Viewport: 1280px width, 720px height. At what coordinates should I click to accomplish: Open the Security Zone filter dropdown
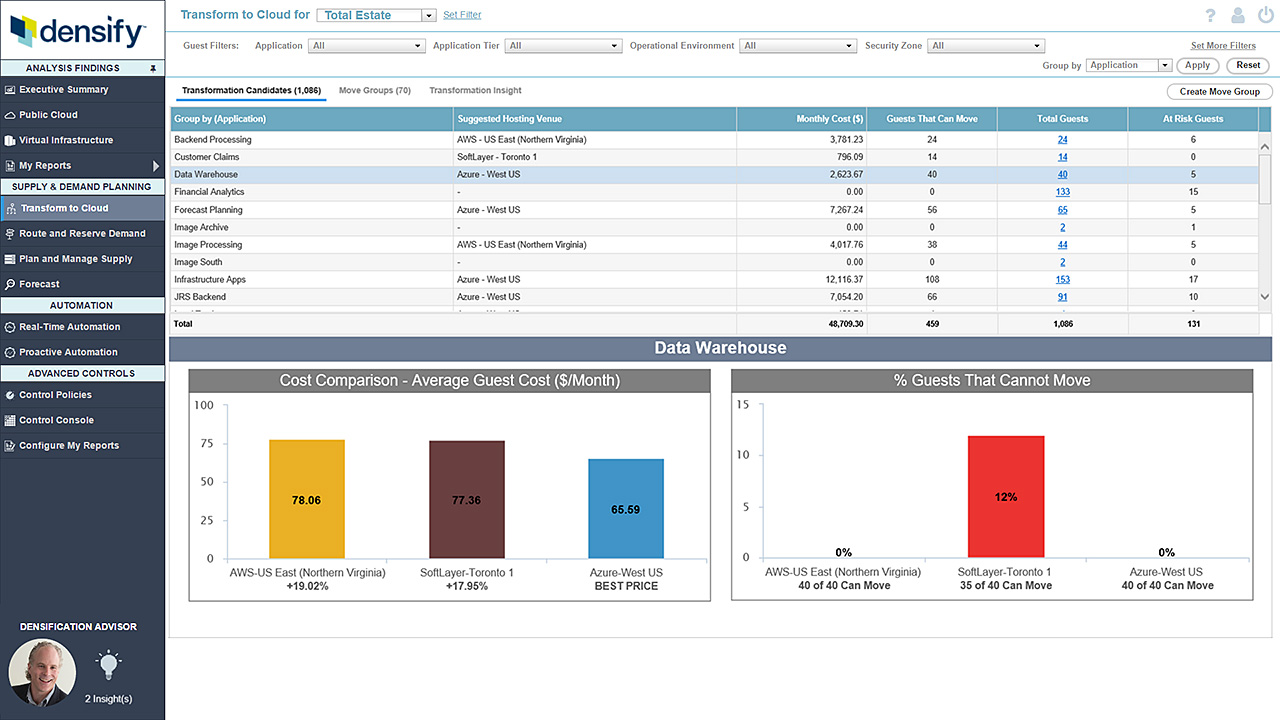[x=986, y=46]
